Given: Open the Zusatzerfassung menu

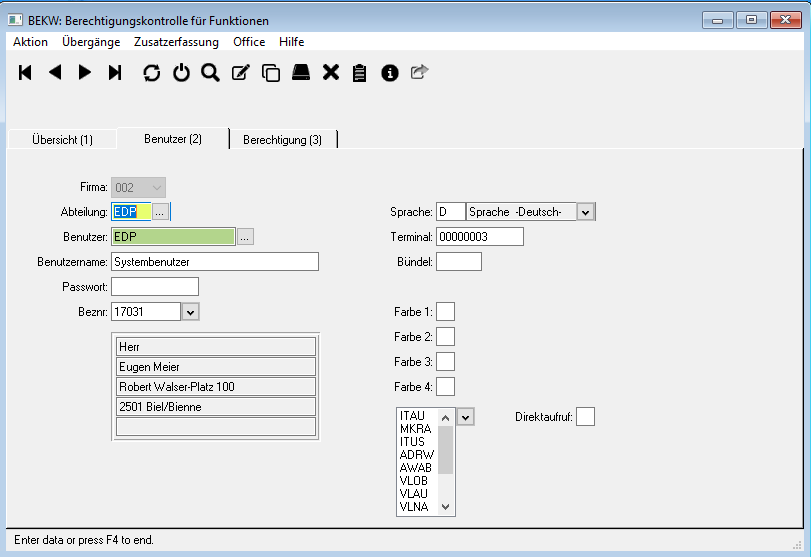Looking at the screenshot, I should tap(176, 42).
